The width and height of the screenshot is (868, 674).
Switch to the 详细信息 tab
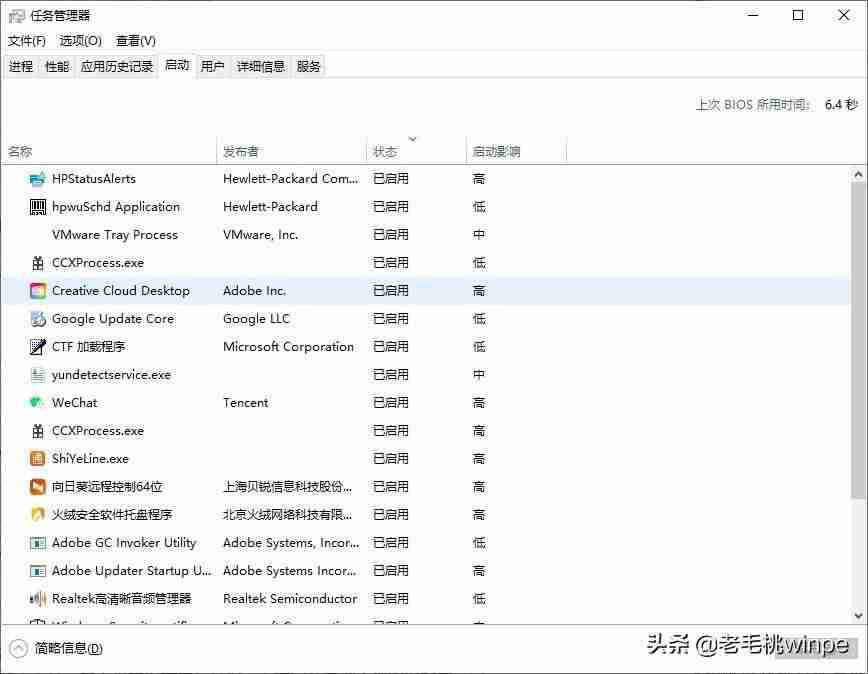point(261,67)
